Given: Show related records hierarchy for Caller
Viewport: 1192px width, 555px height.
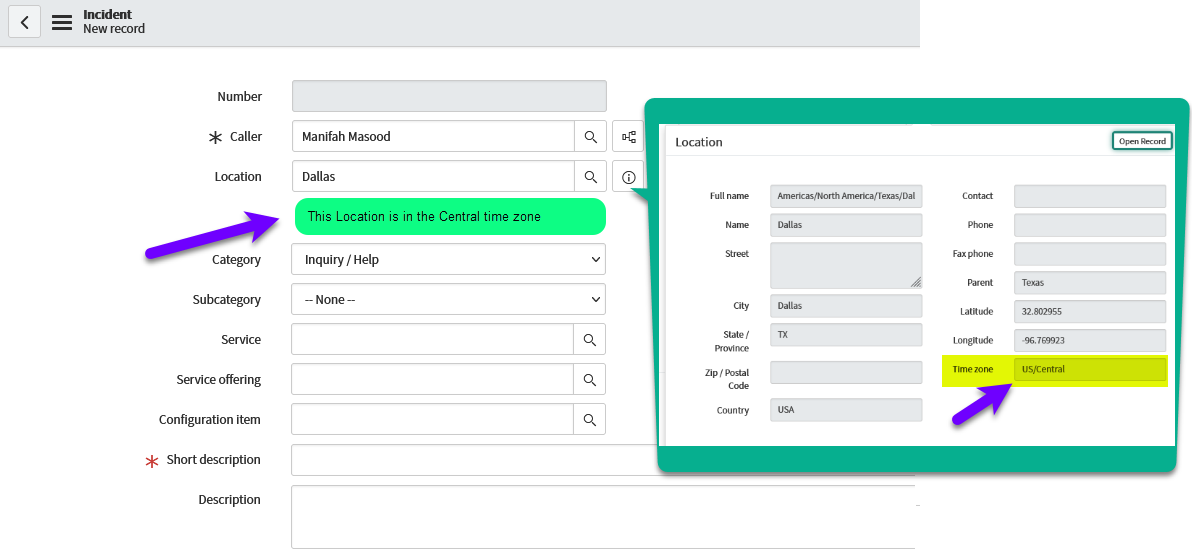Looking at the screenshot, I should click(628, 136).
